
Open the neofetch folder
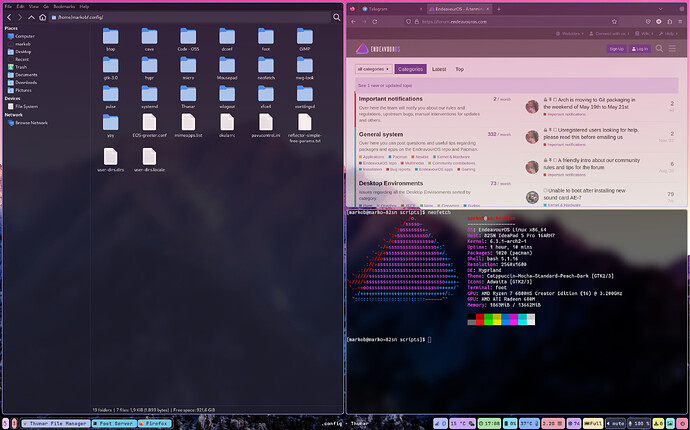point(266,68)
